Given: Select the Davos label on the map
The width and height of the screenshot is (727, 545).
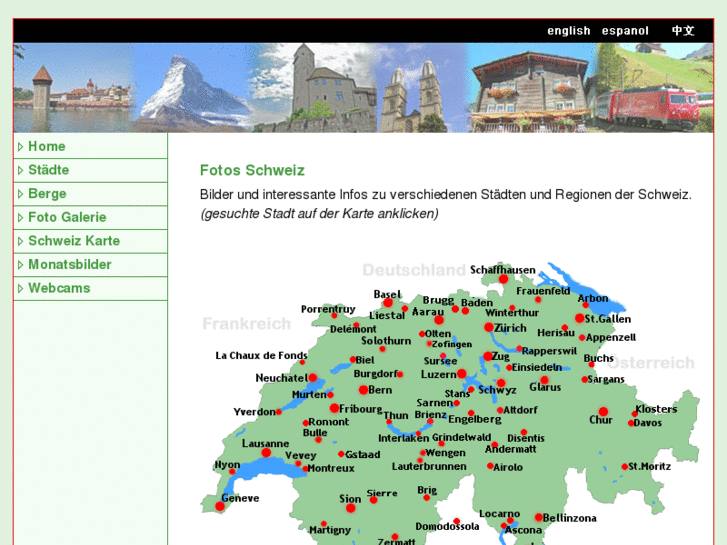Looking at the screenshot, I should [648, 423].
